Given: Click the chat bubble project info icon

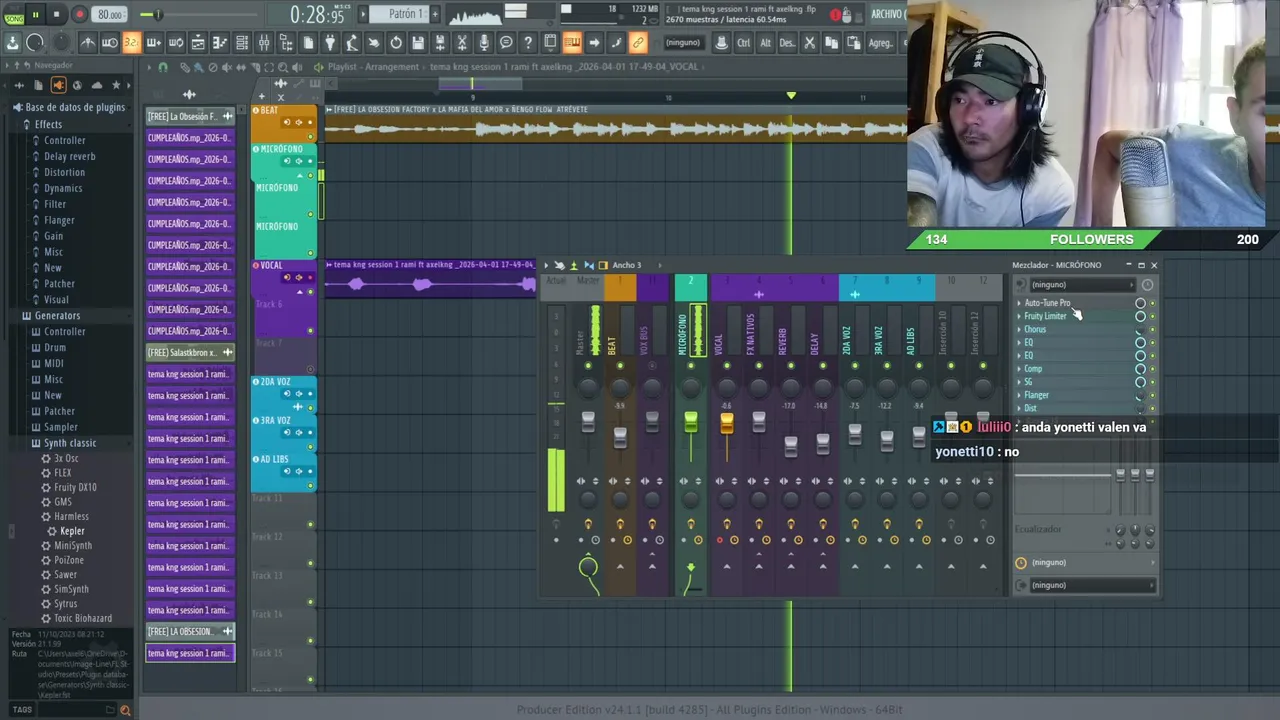Looking at the screenshot, I should click(x=506, y=42).
